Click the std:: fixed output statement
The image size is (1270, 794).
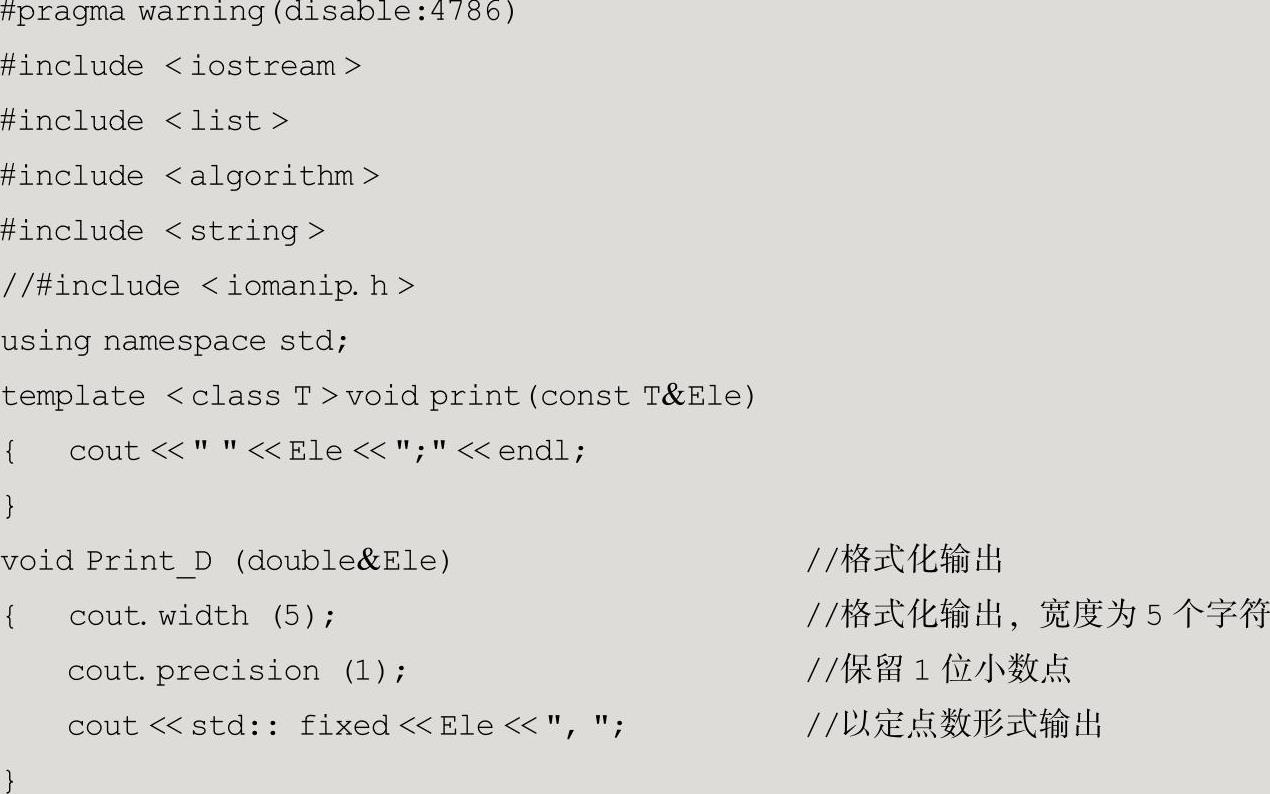point(346,725)
